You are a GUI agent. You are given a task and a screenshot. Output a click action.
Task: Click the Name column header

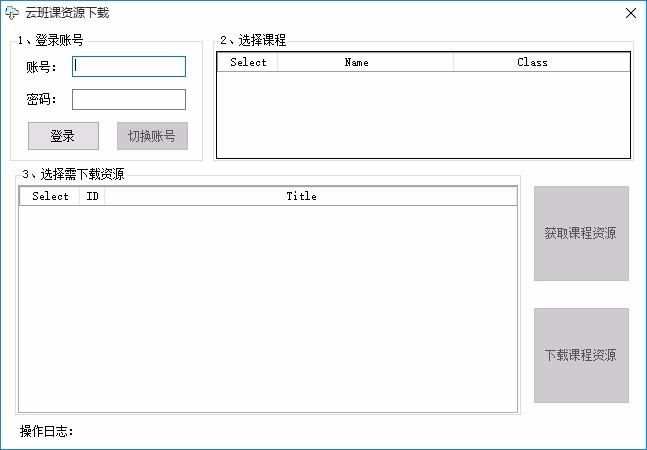click(366, 62)
